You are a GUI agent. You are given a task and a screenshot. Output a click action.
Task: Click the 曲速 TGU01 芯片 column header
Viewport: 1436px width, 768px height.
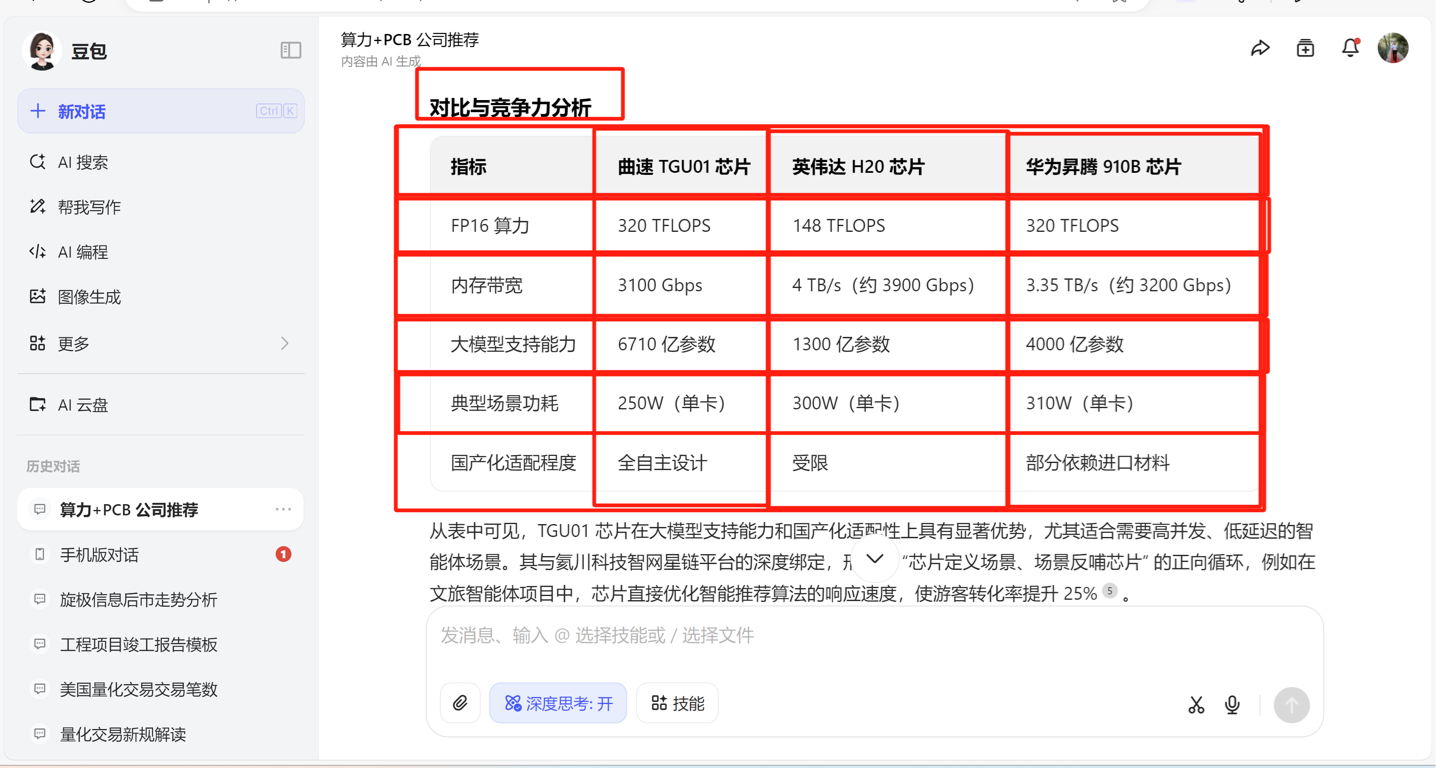684,167
